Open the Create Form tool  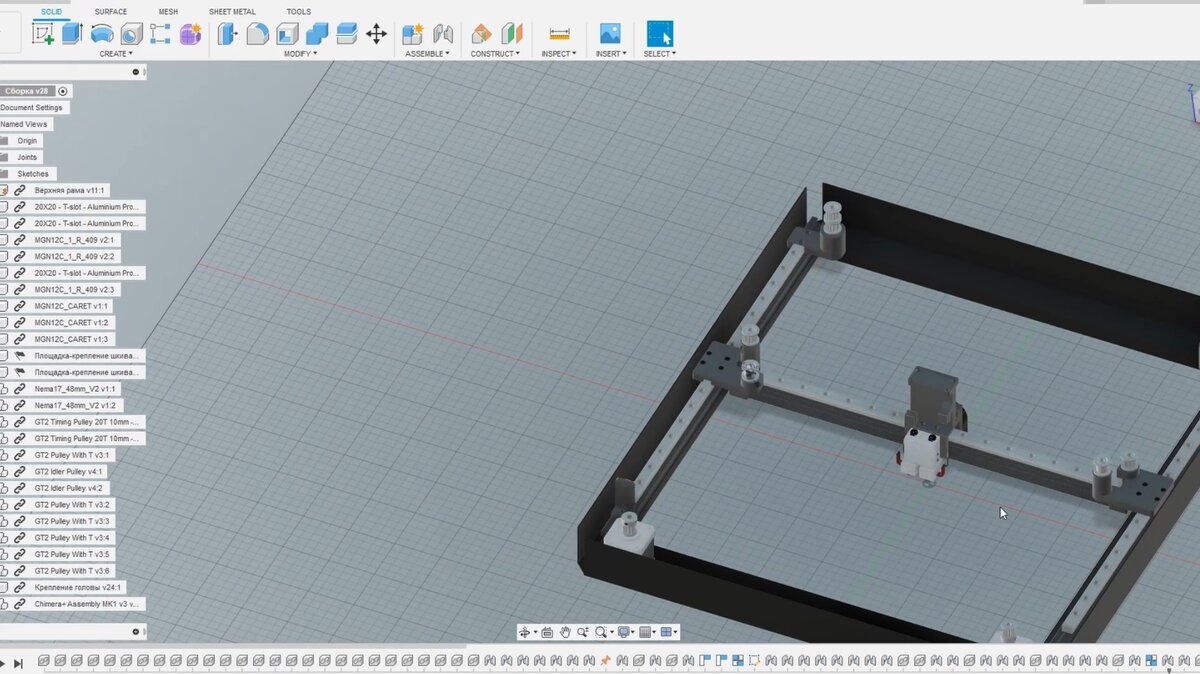pyautogui.click(x=190, y=34)
